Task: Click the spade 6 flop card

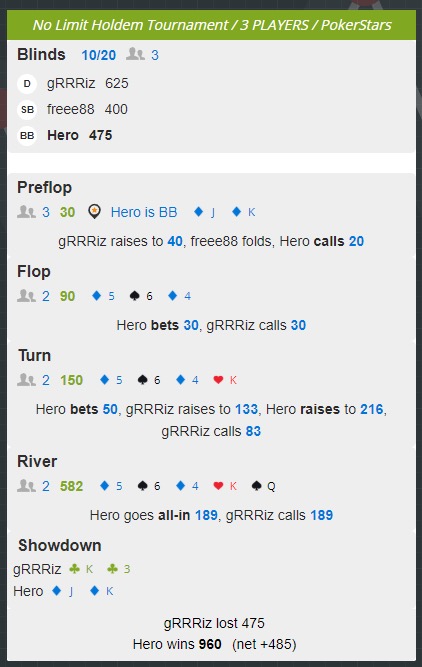Action: coord(141,296)
